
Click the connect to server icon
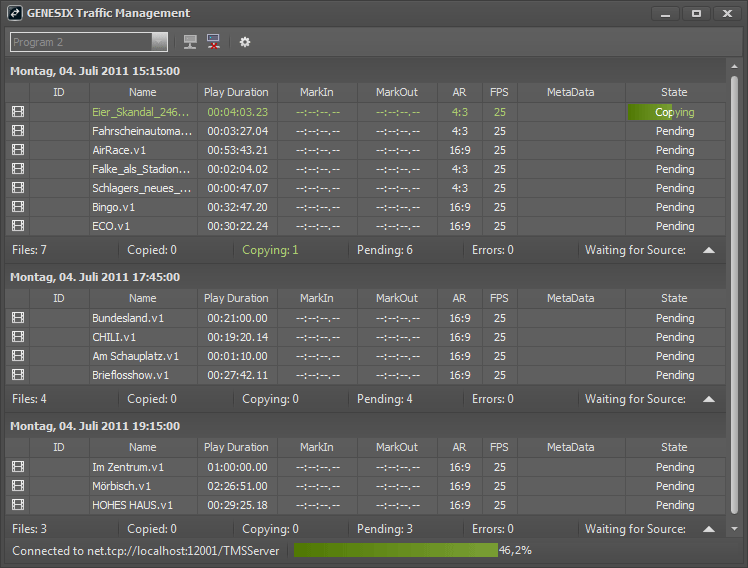190,42
